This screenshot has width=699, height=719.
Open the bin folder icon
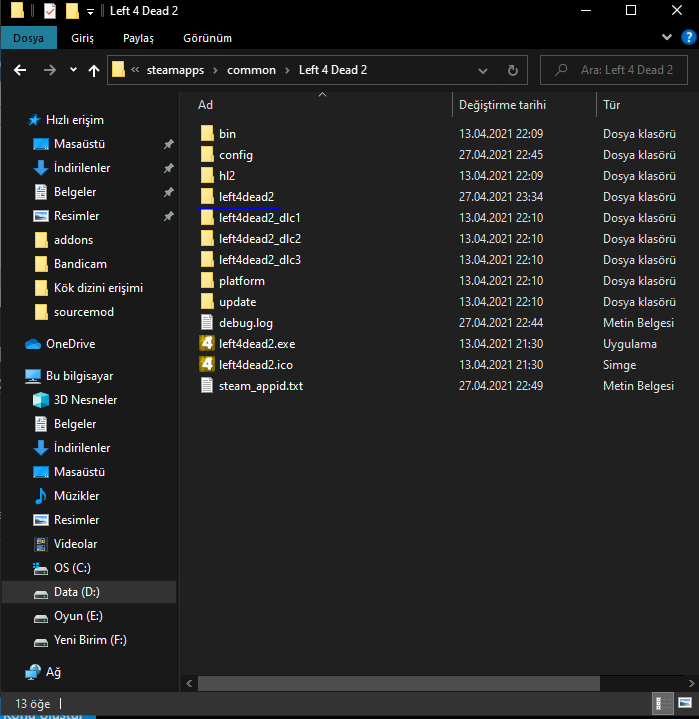pyautogui.click(x=207, y=134)
